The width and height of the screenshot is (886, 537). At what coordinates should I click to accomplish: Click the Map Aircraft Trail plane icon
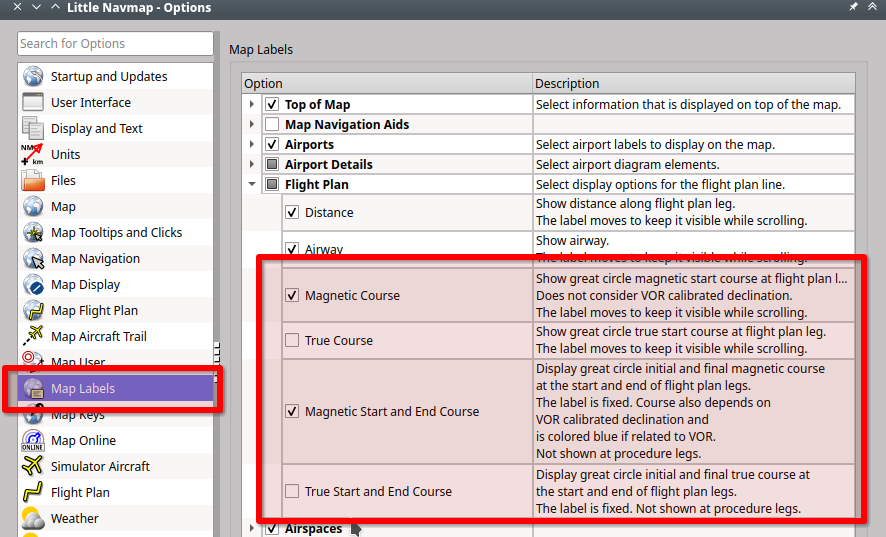[x=33, y=336]
